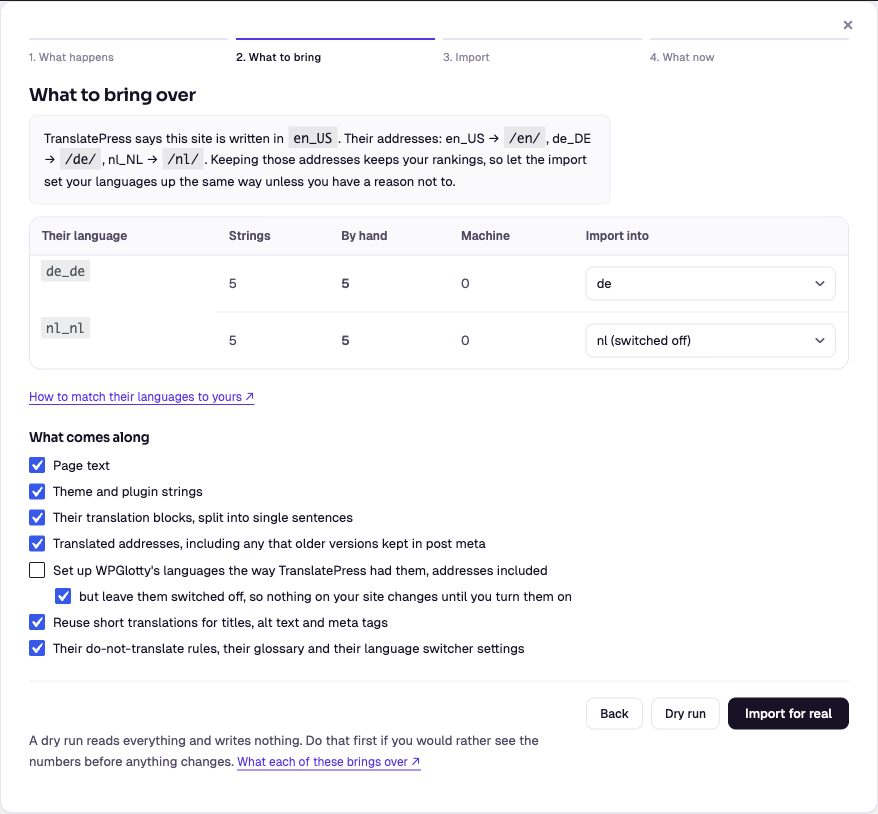Click the /en/ address code
This screenshot has height=814, width=878.
pyautogui.click(x=524, y=138)
